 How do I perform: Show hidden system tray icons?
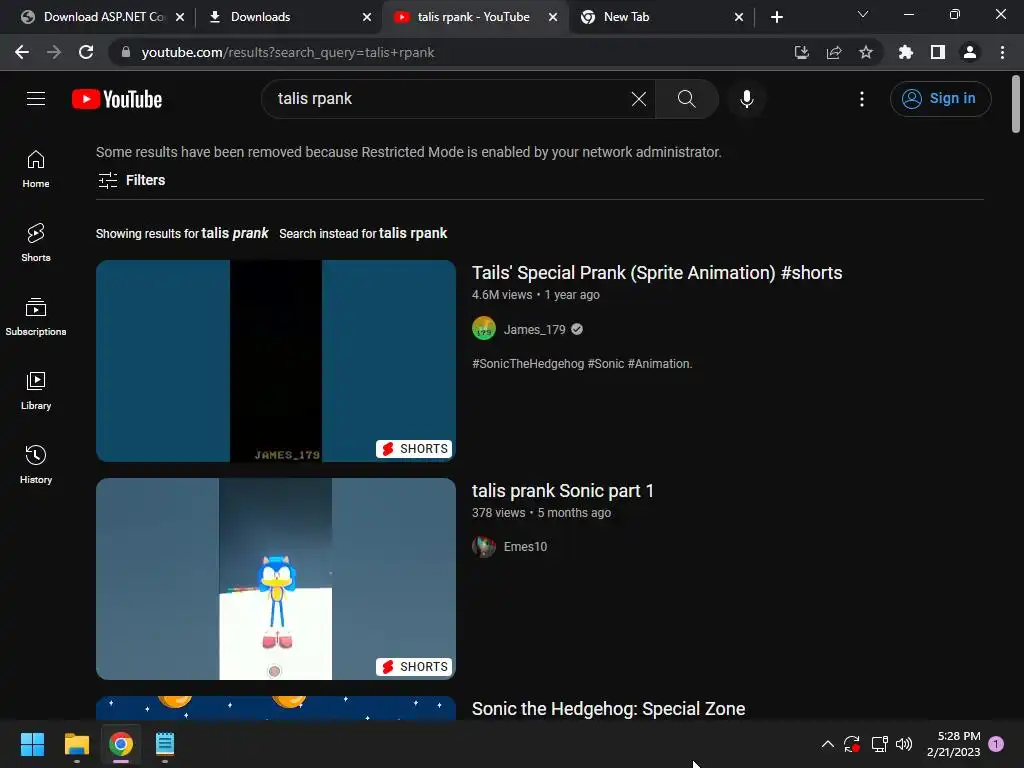(x=827, y=744)
